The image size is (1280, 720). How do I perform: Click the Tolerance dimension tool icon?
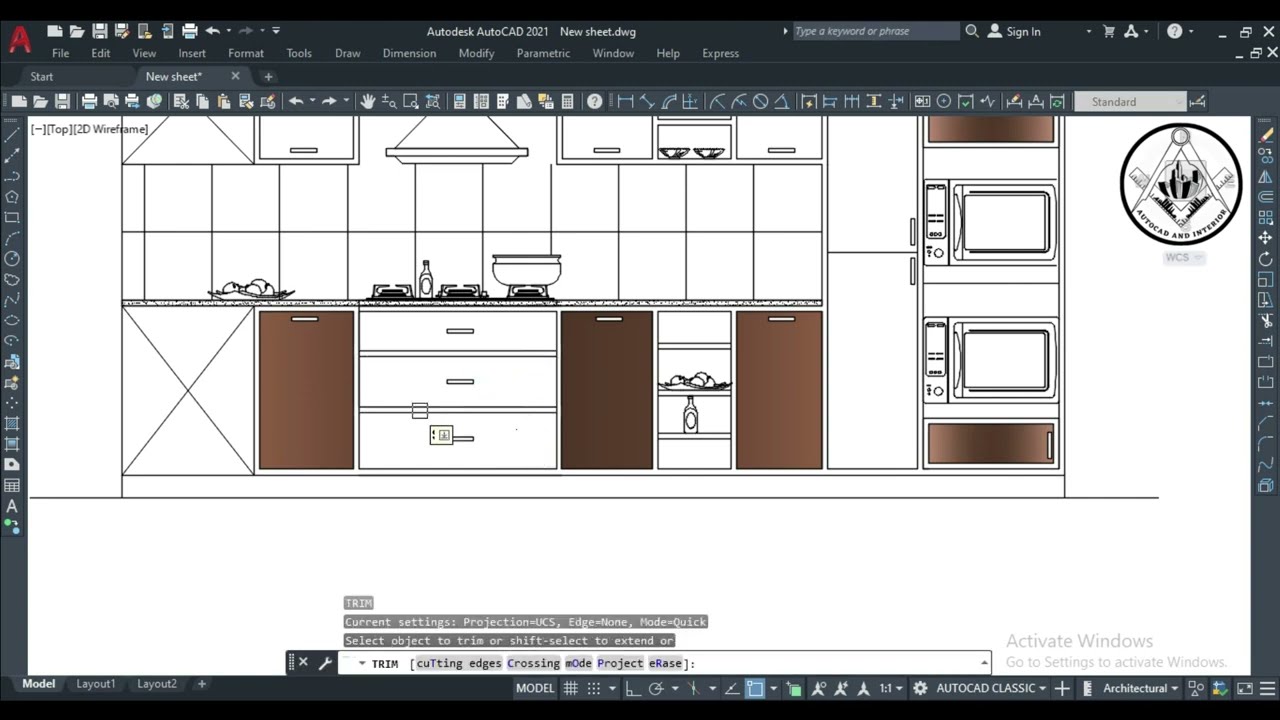pyautogui.click(x=922, y=101)
